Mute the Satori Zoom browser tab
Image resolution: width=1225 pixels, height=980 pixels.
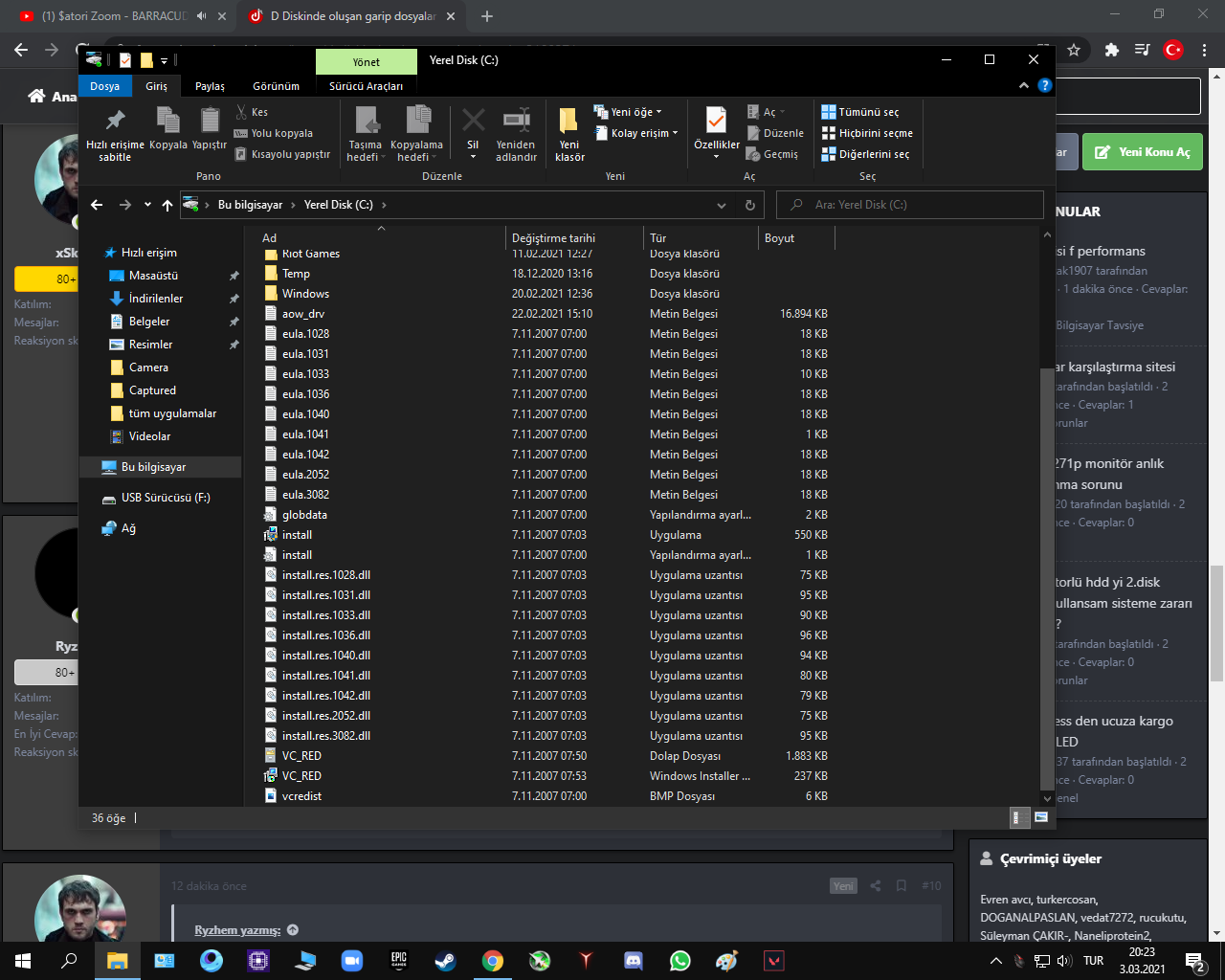[x=201, y=16]
